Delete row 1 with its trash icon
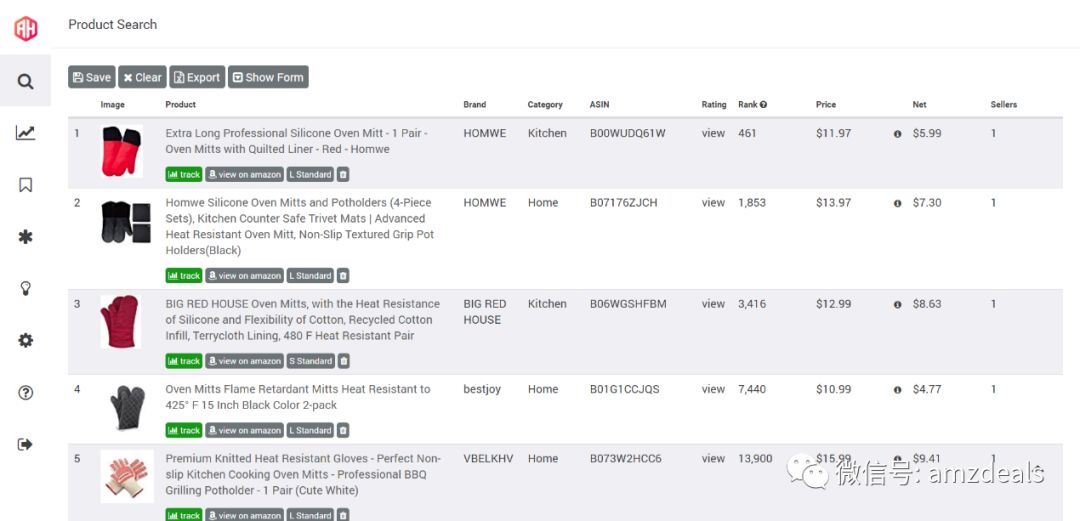The height and width of the screenshot is (521, 1080). [x=343, y=174]
